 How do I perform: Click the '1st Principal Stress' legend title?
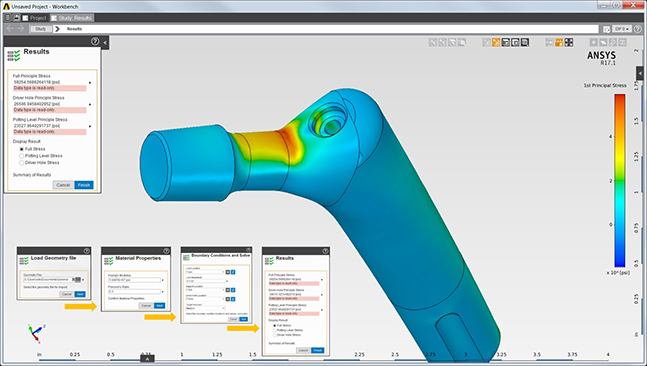click(x=604, y=85)
